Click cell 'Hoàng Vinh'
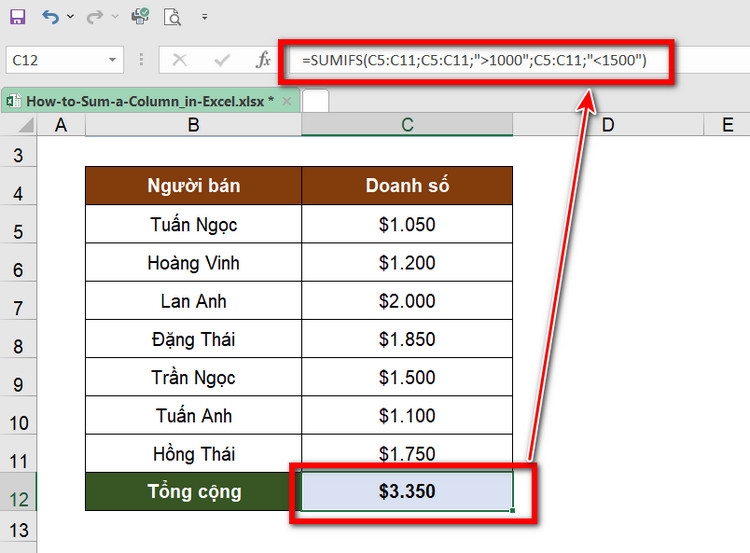Screen dimensions: 750x553 (x=193, y=263)
